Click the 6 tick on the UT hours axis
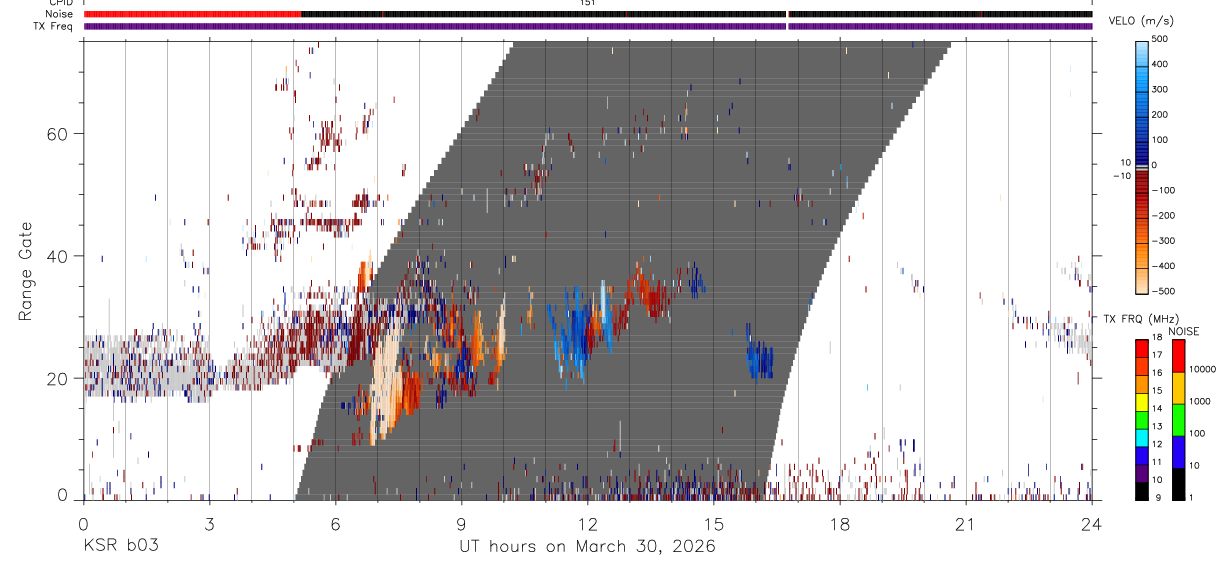Viewport: 1228px width, 567px height. (336, 524)
